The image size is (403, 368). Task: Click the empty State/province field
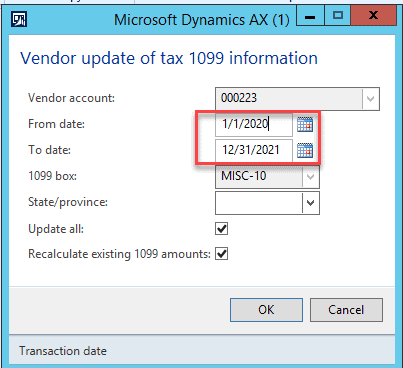coord(259,203)
